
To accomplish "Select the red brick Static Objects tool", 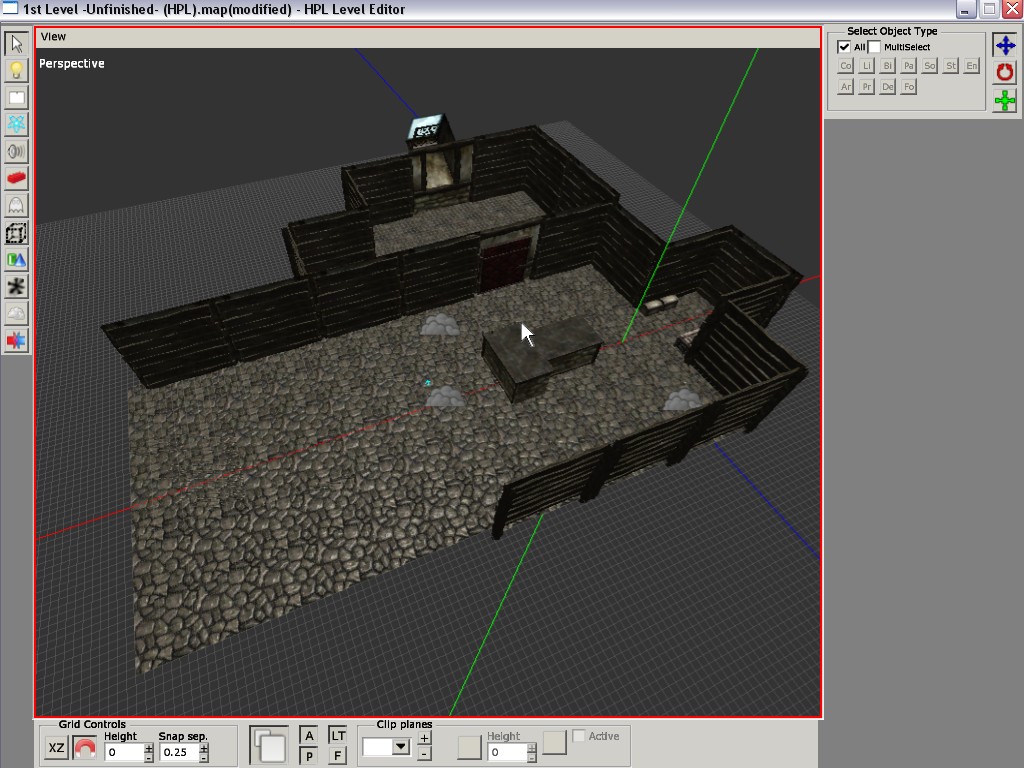I will coord(16,178).
